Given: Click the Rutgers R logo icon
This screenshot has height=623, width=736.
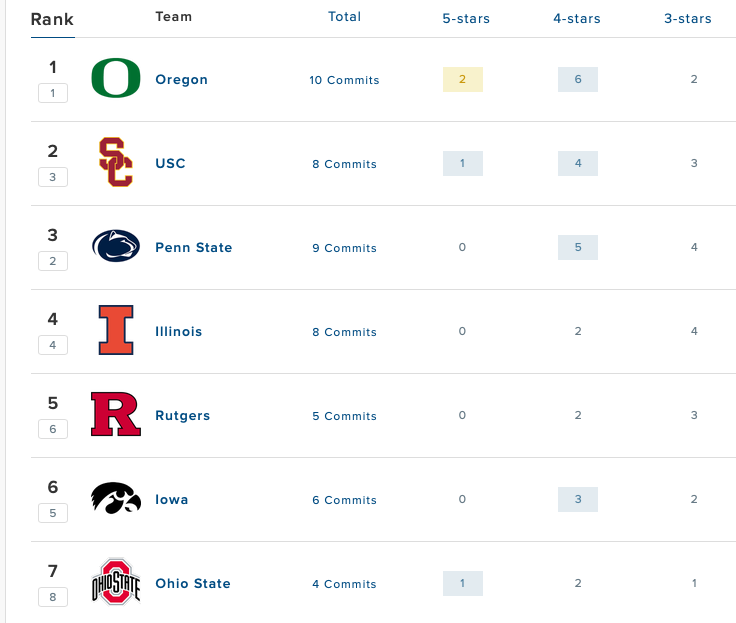Looking at the screenshot, I should [116, 415].
